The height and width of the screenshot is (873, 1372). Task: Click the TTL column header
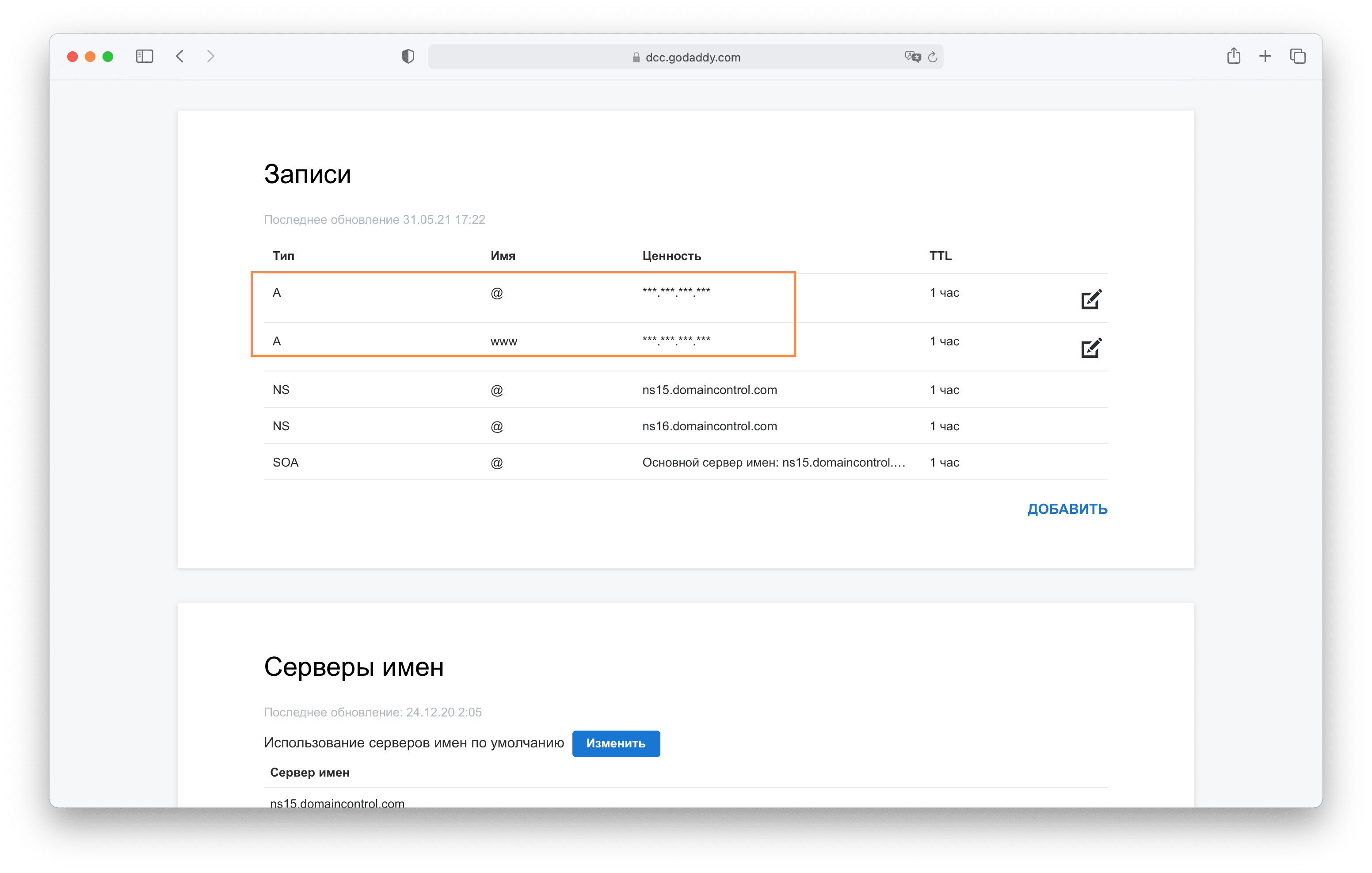coord(941,256)
